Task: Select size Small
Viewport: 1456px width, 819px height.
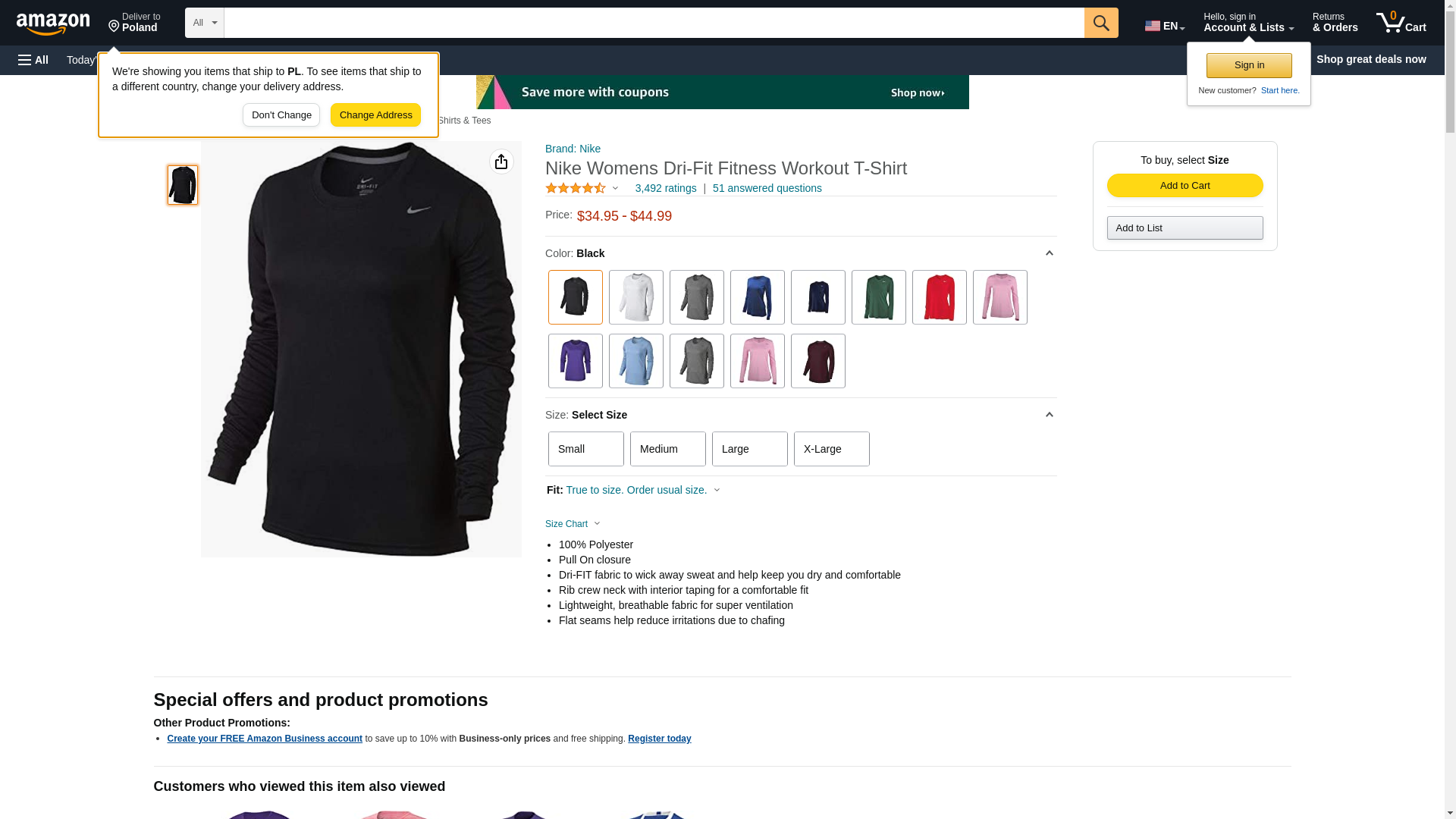Action: (x=586, y=449)
